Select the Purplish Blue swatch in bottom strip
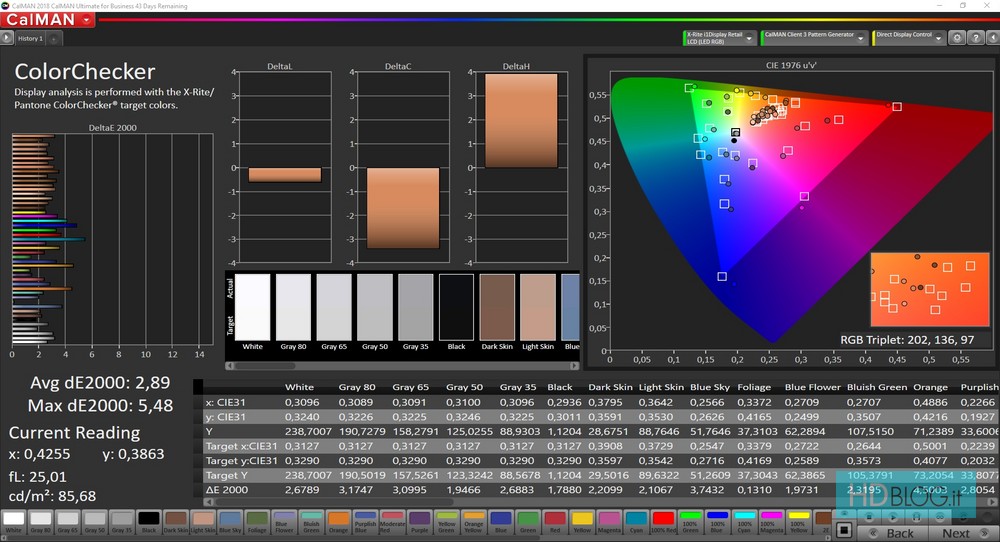This screenshot has height=542, width=1000. [x=365, y=522]
